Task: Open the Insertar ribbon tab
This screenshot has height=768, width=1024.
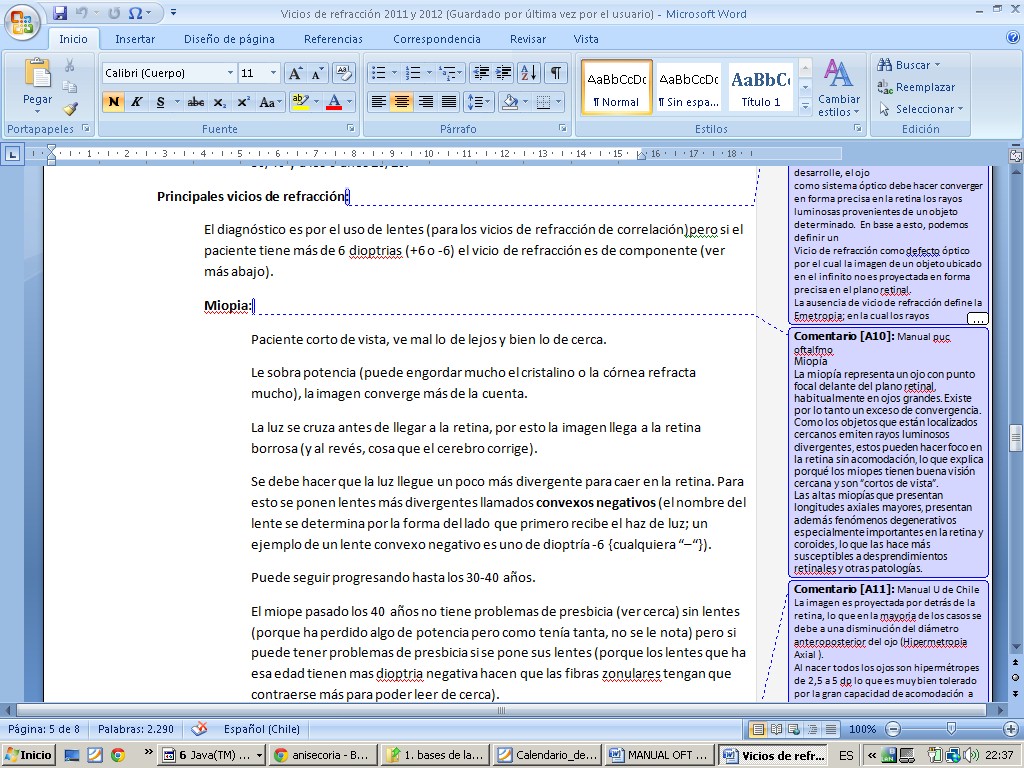Action: coord(135,39)
